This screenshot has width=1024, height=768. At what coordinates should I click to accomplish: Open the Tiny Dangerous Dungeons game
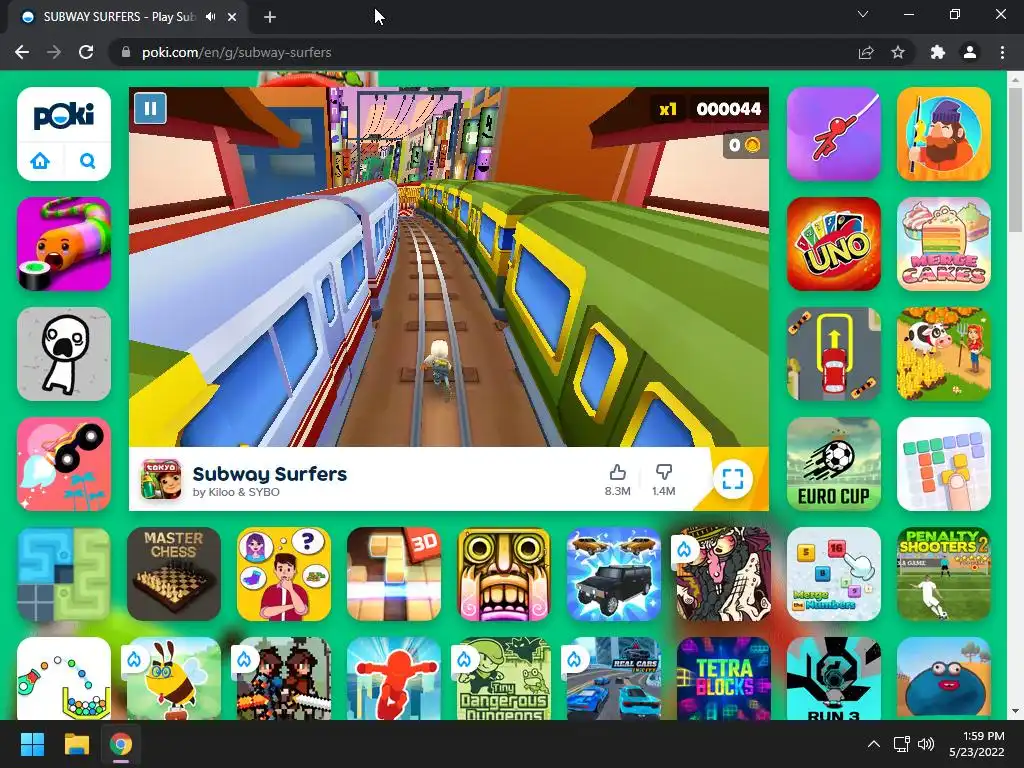[504, 679]
